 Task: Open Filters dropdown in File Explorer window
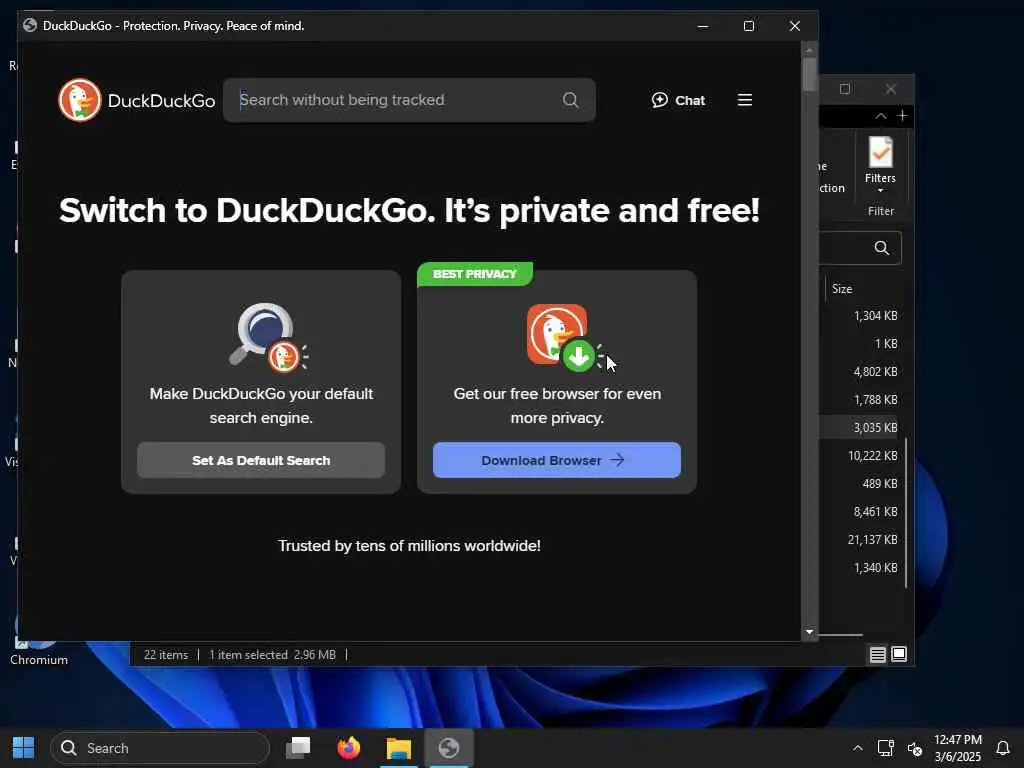[x=880, y=165]
